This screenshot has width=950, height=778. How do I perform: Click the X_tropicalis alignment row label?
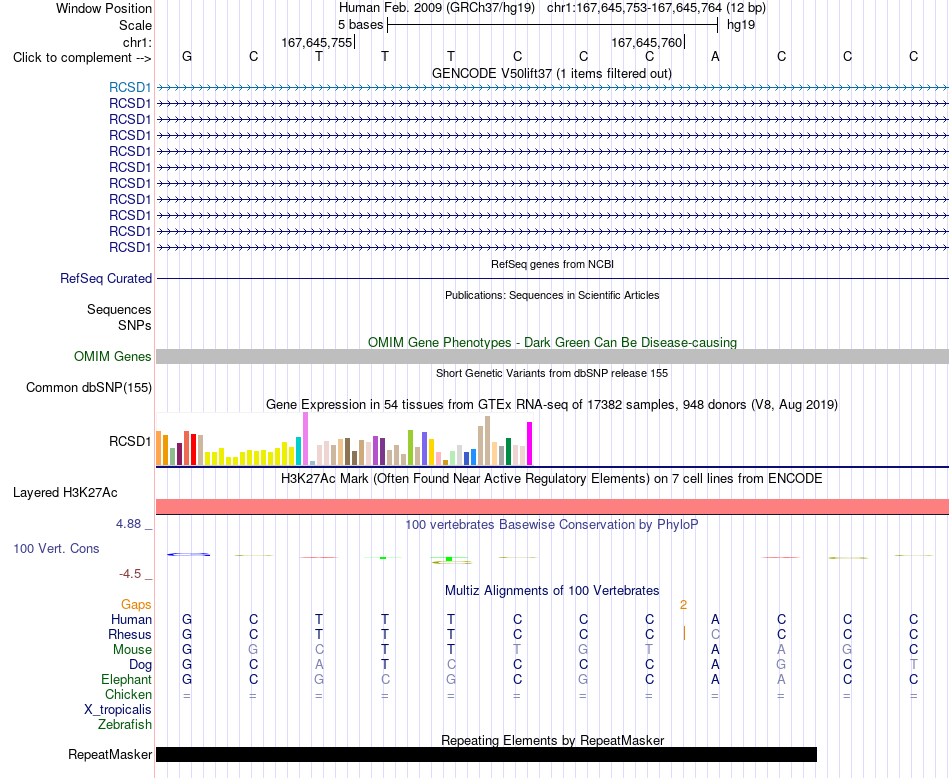(x=118, y=710)
